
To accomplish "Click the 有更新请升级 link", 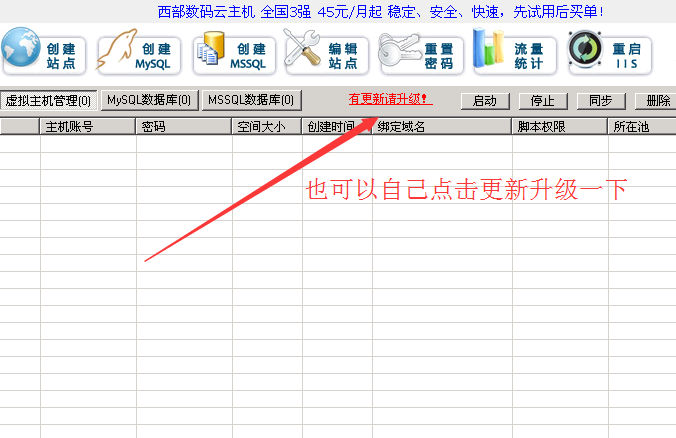I will (389, 99).
